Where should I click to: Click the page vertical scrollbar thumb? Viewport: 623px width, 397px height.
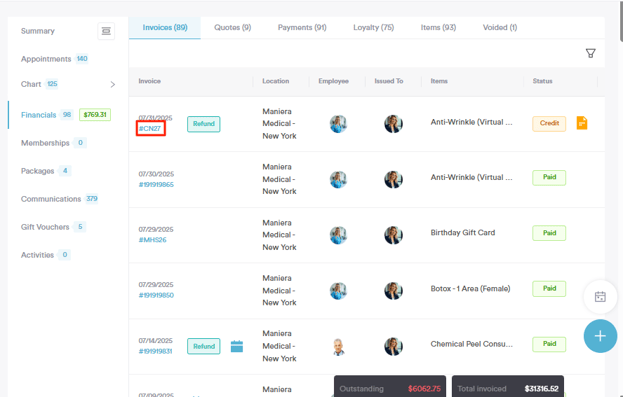pos(621,20)
